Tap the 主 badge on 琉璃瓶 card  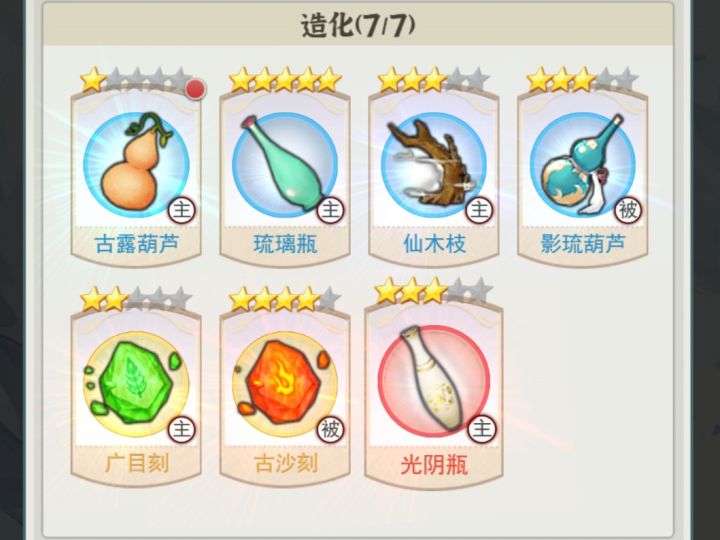click(x=331, y=210)
